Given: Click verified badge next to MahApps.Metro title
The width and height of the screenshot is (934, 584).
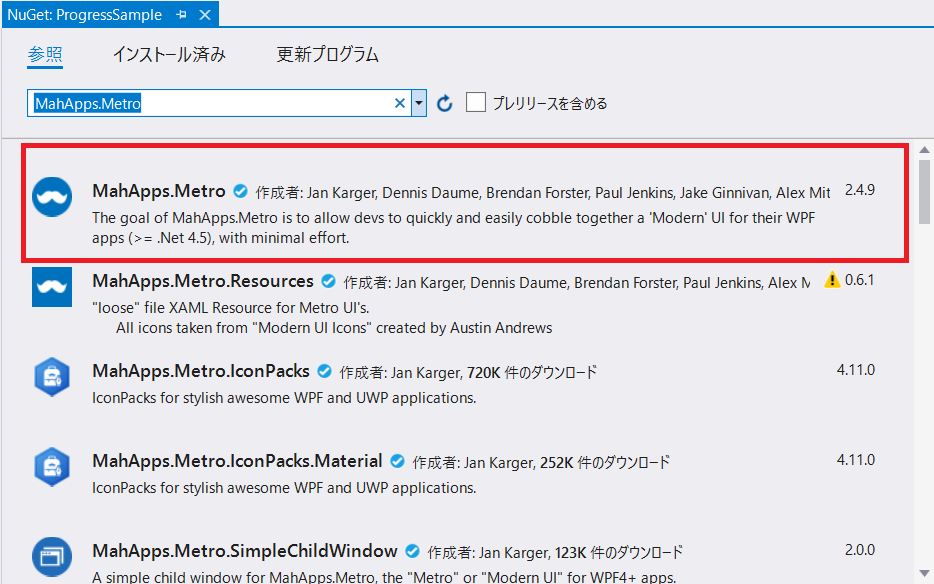Looking at the screenshot, I should (x=240, y=191).
